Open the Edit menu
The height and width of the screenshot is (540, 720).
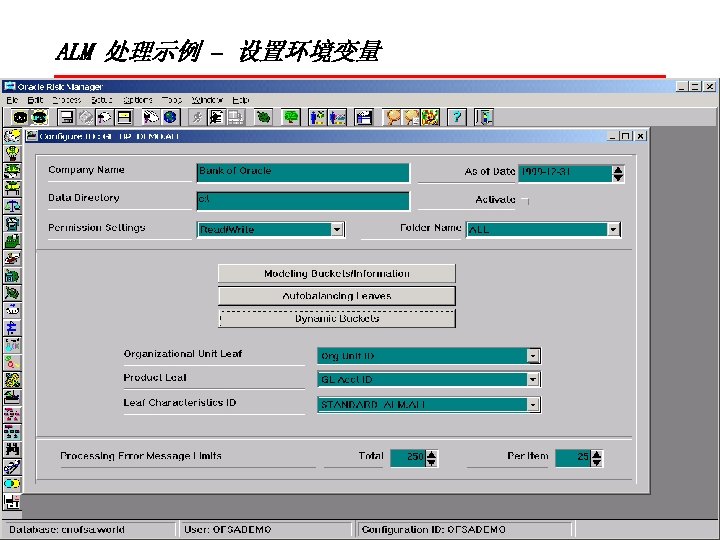(x=35, y=100)
